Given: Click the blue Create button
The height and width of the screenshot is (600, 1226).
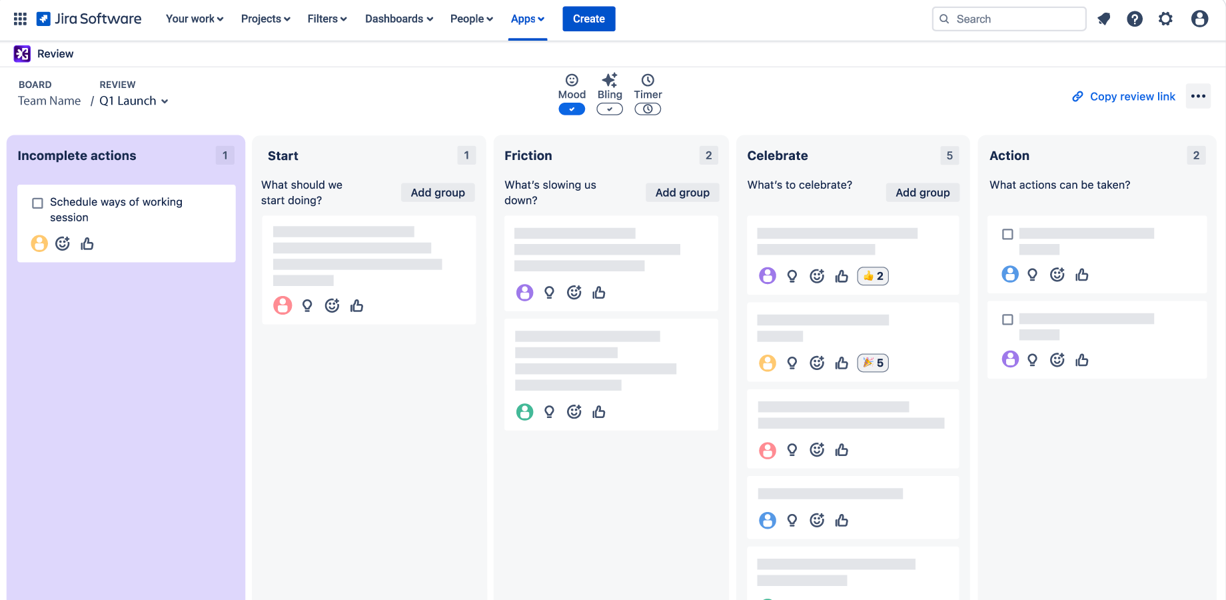Looking at the screenshot, I should point(589,19).
